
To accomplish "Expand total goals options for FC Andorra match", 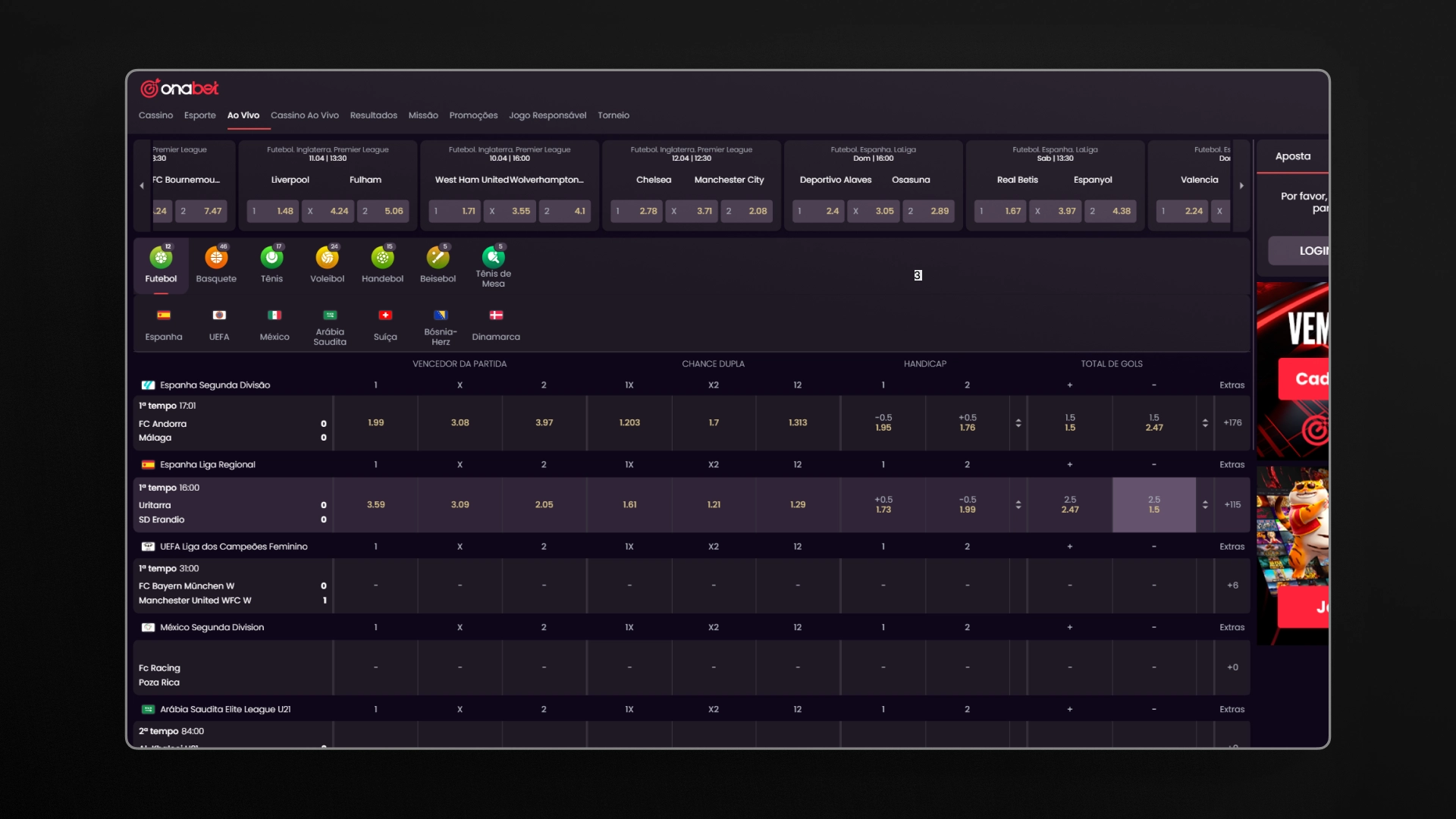I will tap(1205, 423).
